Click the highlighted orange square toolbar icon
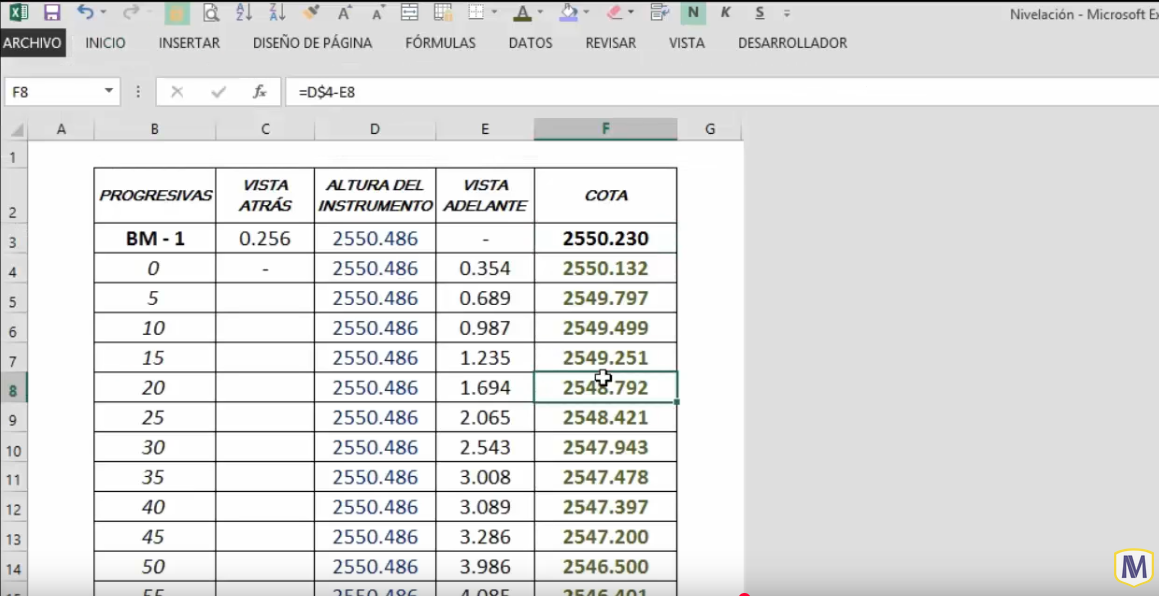 click(x=176, y=13)
